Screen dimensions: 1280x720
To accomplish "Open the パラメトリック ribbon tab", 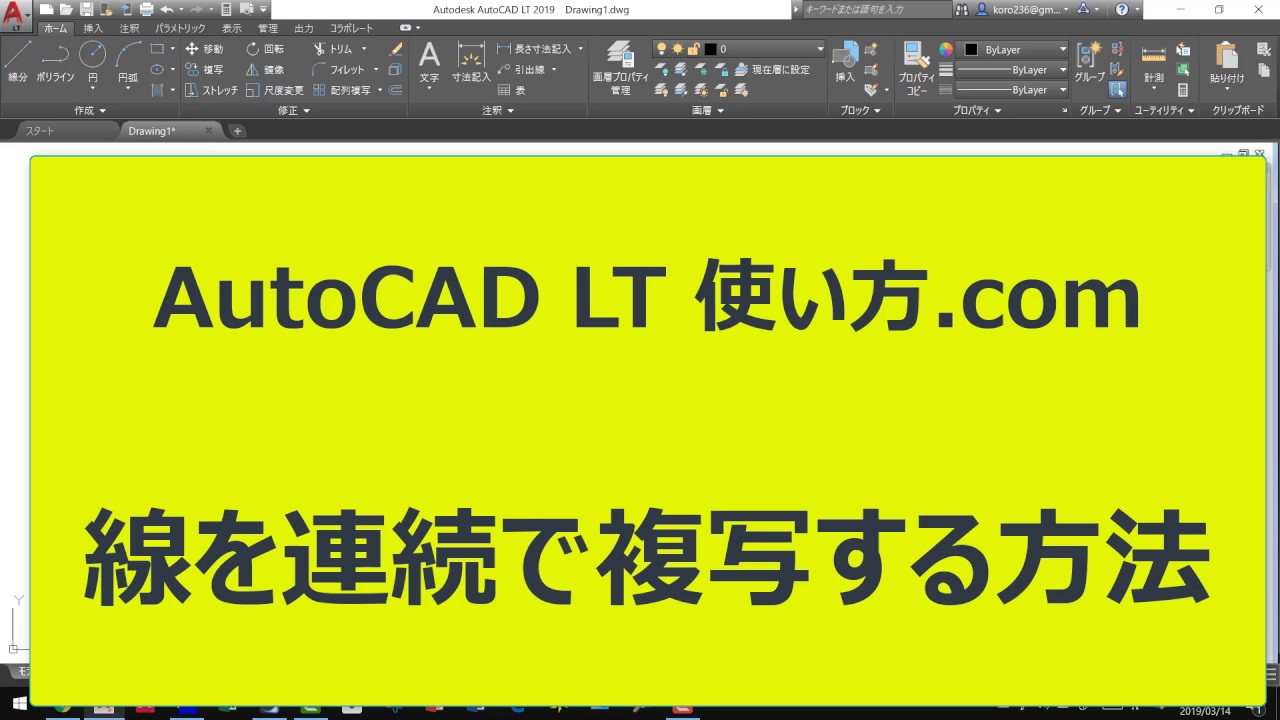I will tap(180, 28).
